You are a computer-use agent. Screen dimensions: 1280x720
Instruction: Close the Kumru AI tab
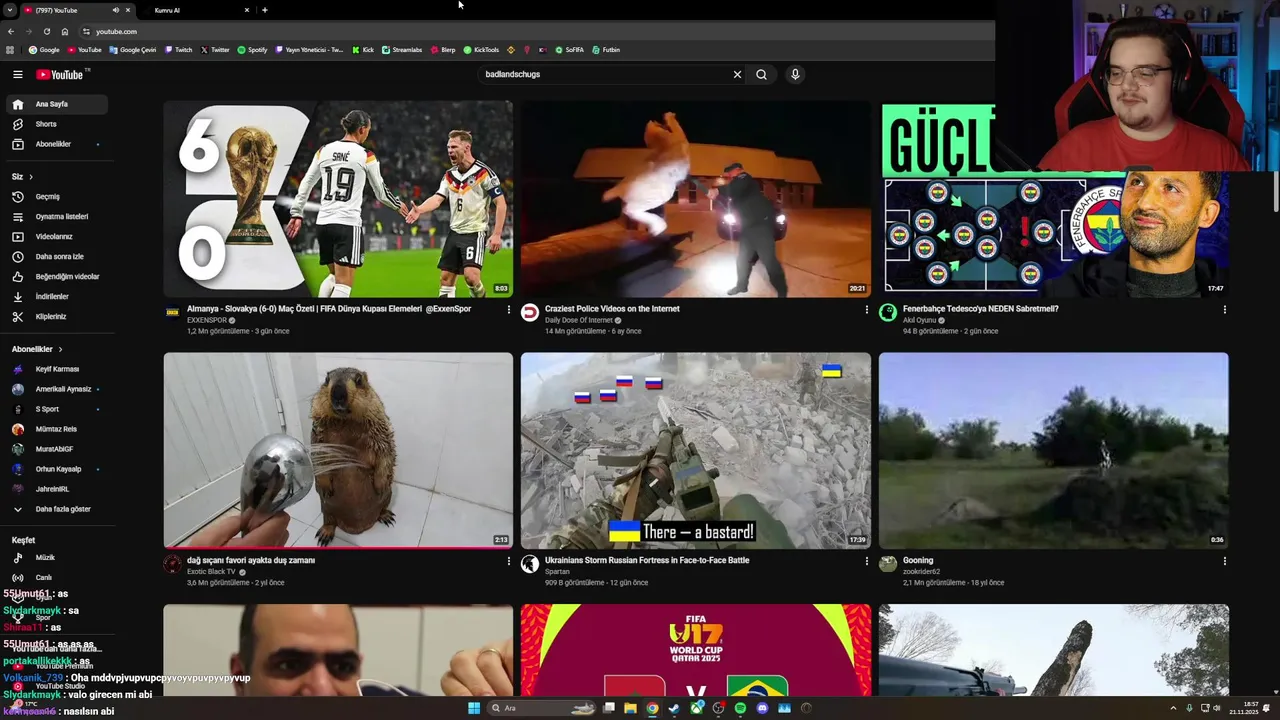tap(247, 10)
